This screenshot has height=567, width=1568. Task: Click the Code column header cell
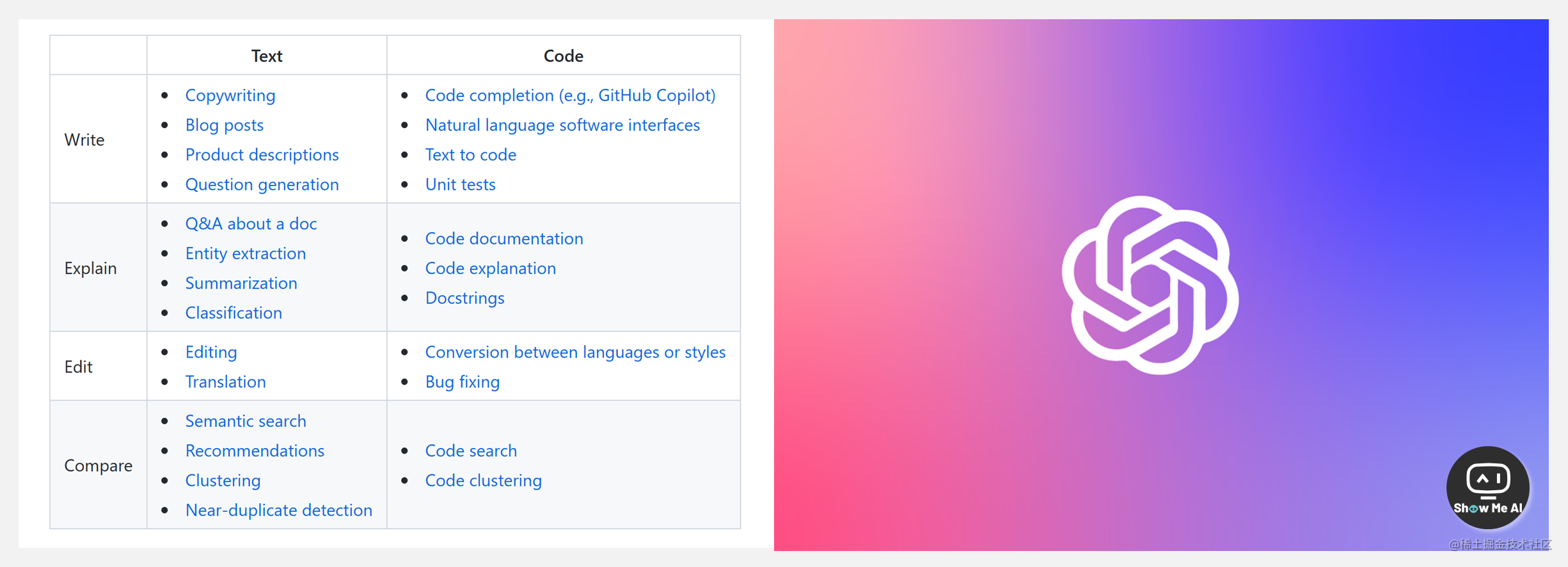tap(564, 56)
